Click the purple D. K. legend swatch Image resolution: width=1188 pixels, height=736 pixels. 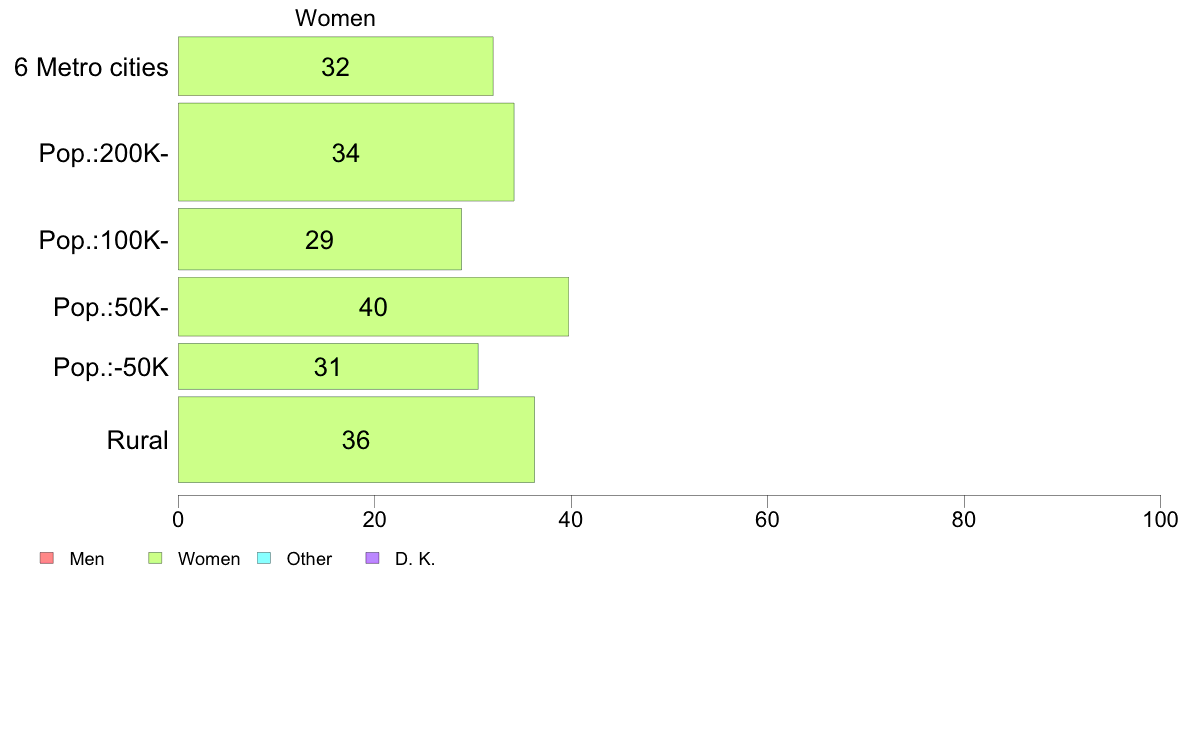pyautogui.click(x=372, y=559)
